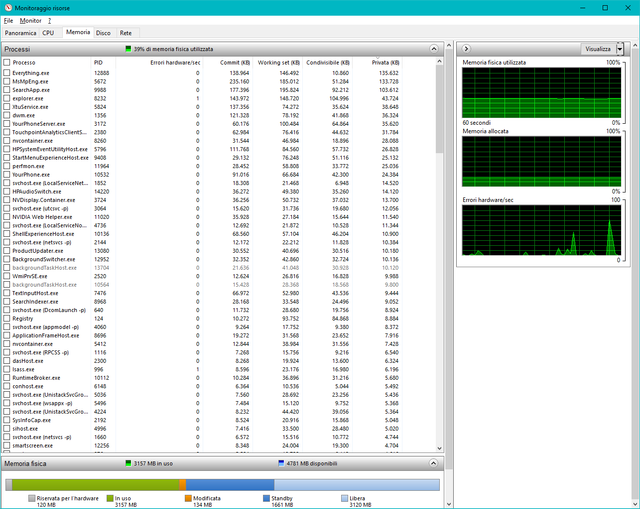Viewport: 640px width, 509px height.
Task: Click the green memory usage indicator in Processi header
Action: coord(128,49)
